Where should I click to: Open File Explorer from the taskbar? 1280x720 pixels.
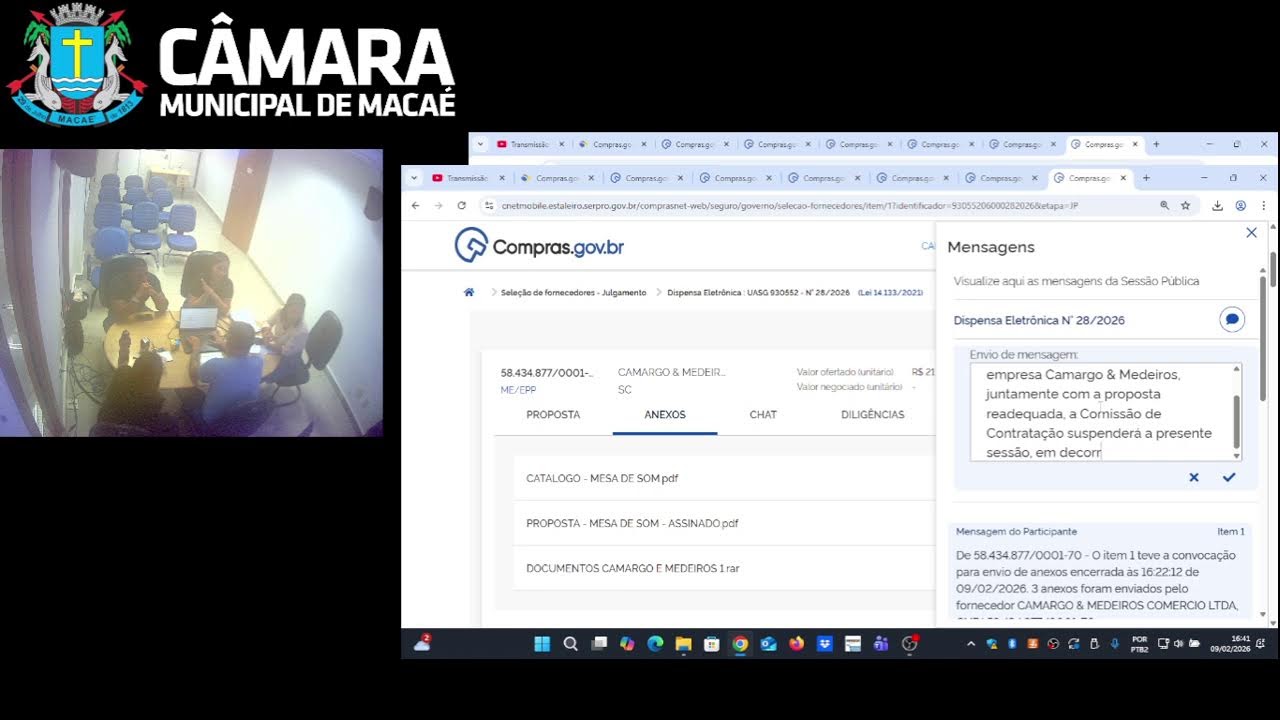[x=683, y=644]
